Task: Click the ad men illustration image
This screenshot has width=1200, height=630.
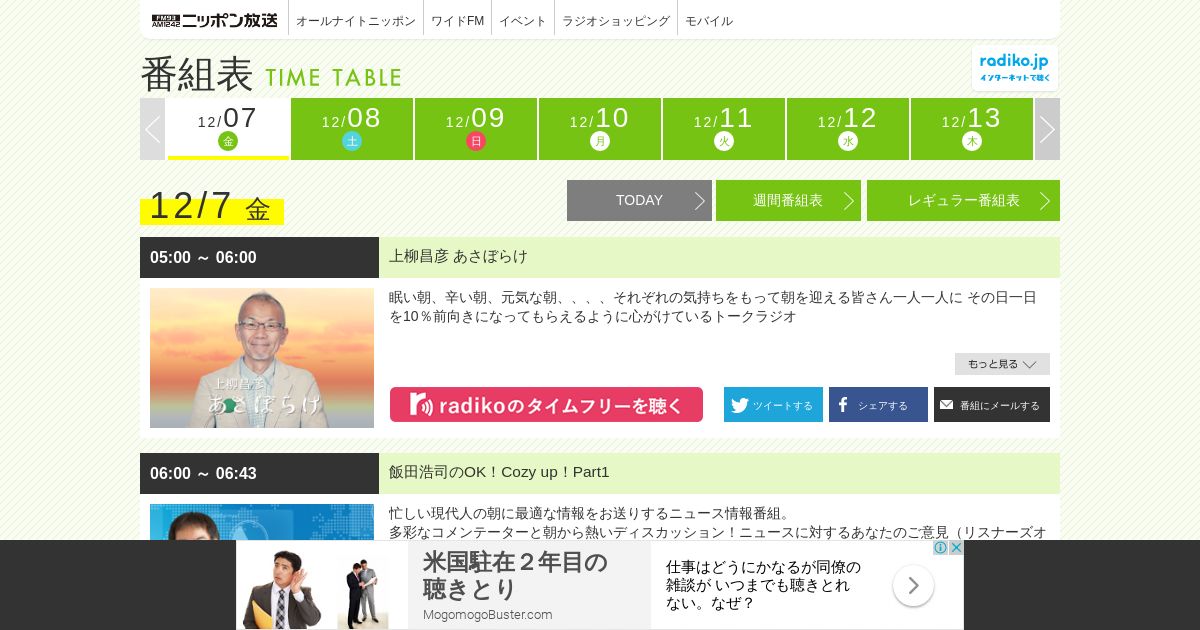Action: point(322,586)
